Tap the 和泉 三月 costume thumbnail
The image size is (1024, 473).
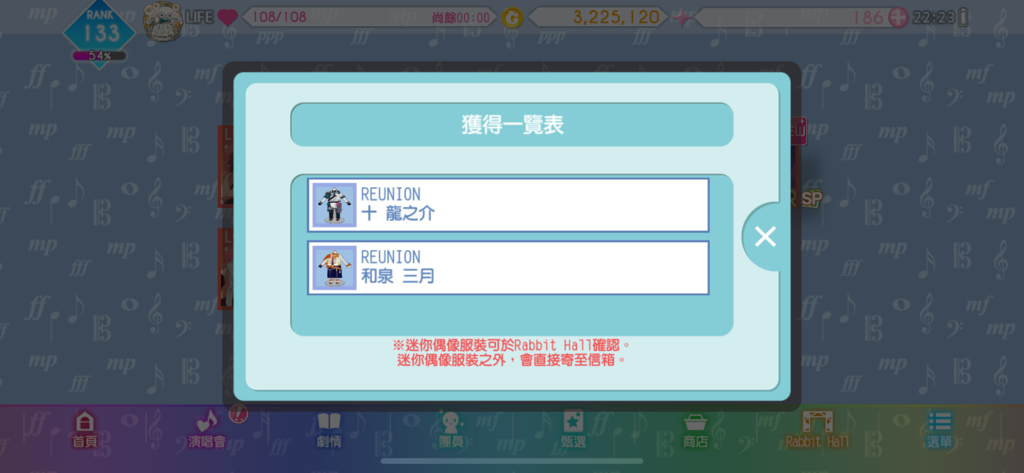tap(334, 268)
